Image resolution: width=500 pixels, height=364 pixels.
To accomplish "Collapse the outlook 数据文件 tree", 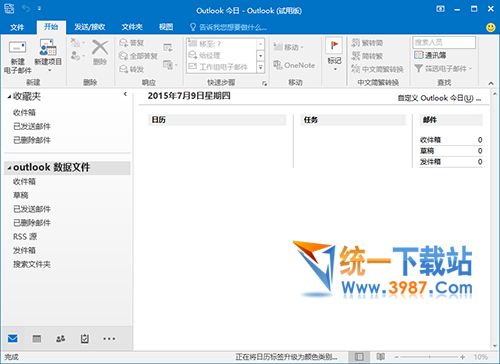I will coord(9,168).
